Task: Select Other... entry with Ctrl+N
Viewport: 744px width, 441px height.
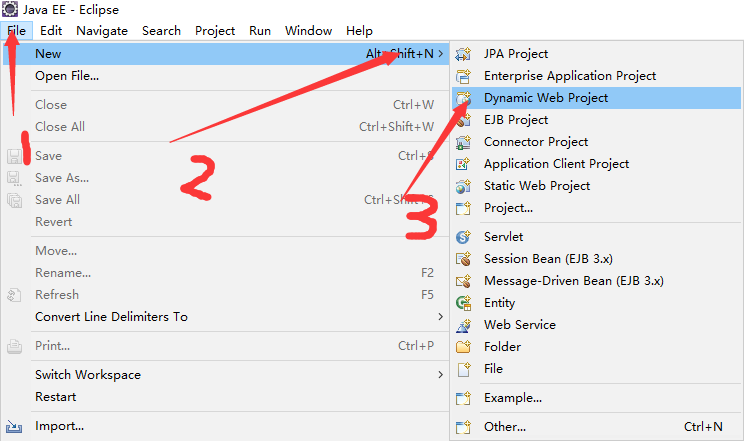Action: pos(596,427)
